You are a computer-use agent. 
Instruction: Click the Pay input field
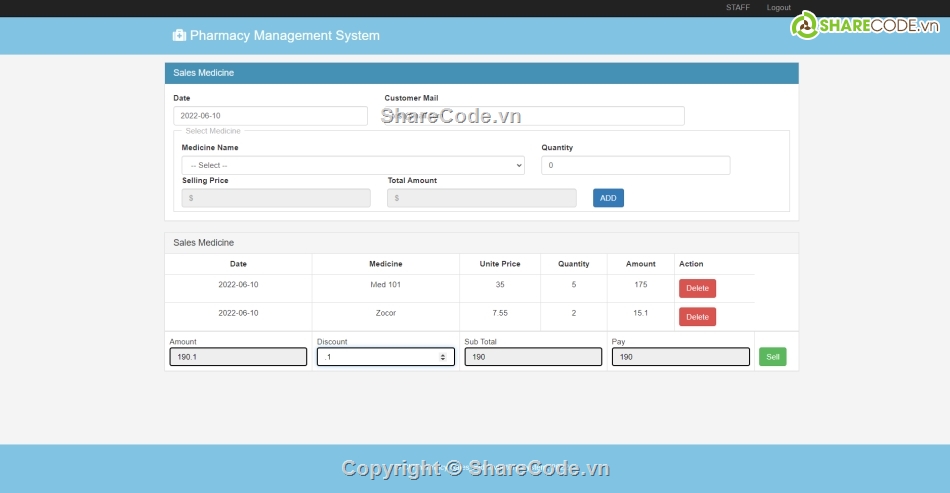[x=680, y=357]
